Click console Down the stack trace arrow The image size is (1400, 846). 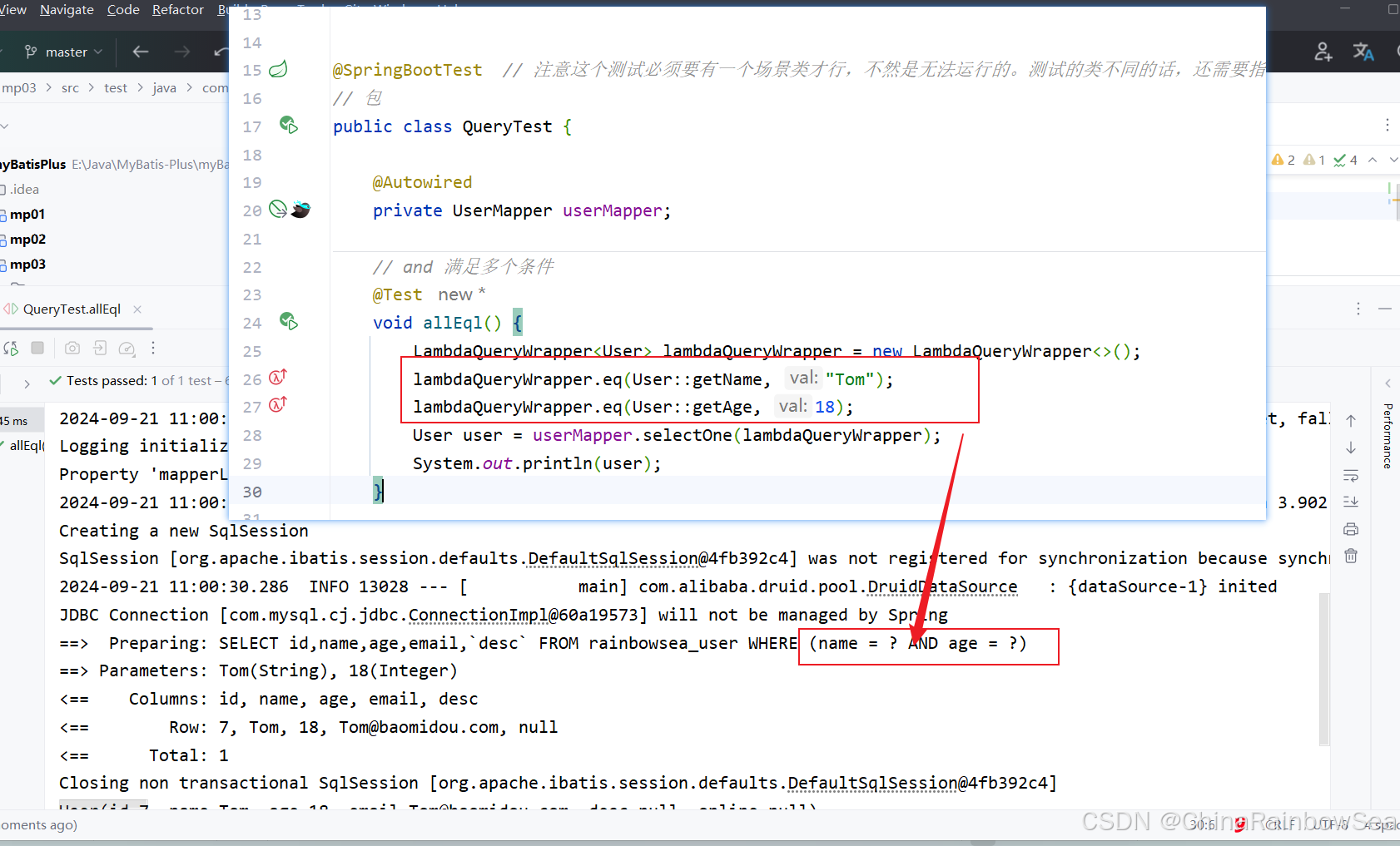coord(1351,448)
